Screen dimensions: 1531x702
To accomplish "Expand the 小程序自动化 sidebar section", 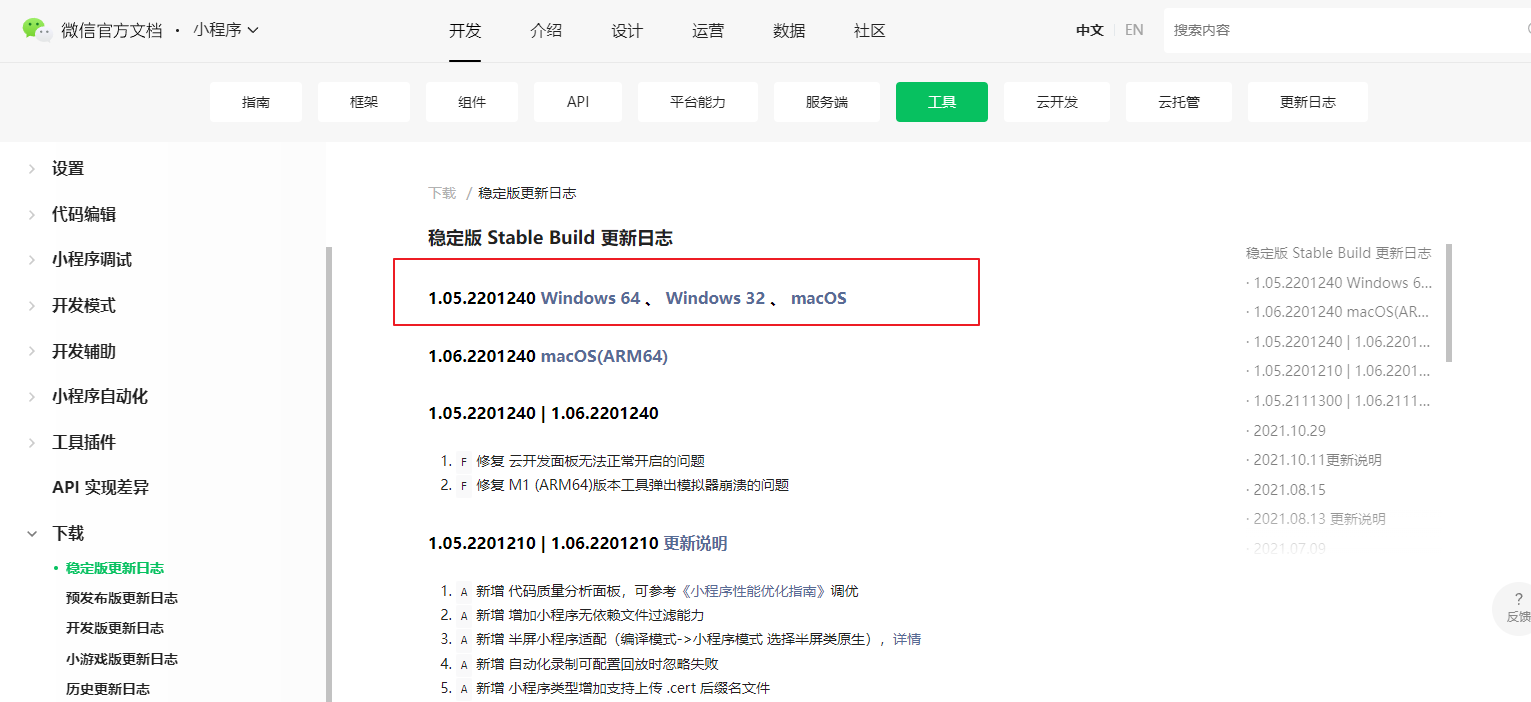I will (x=100, y=397).
